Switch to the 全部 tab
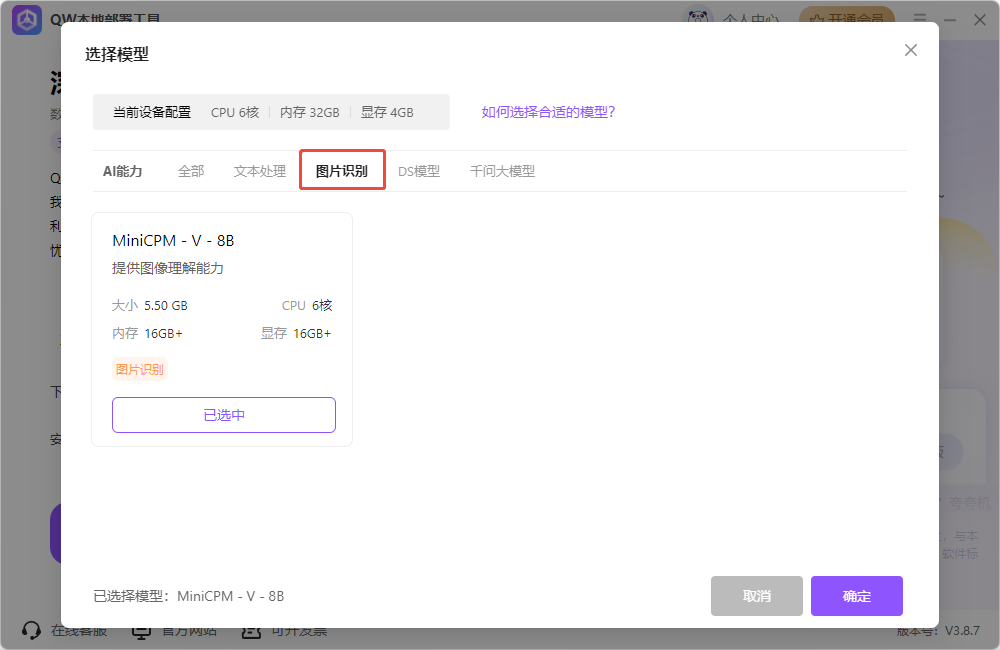 191,171
